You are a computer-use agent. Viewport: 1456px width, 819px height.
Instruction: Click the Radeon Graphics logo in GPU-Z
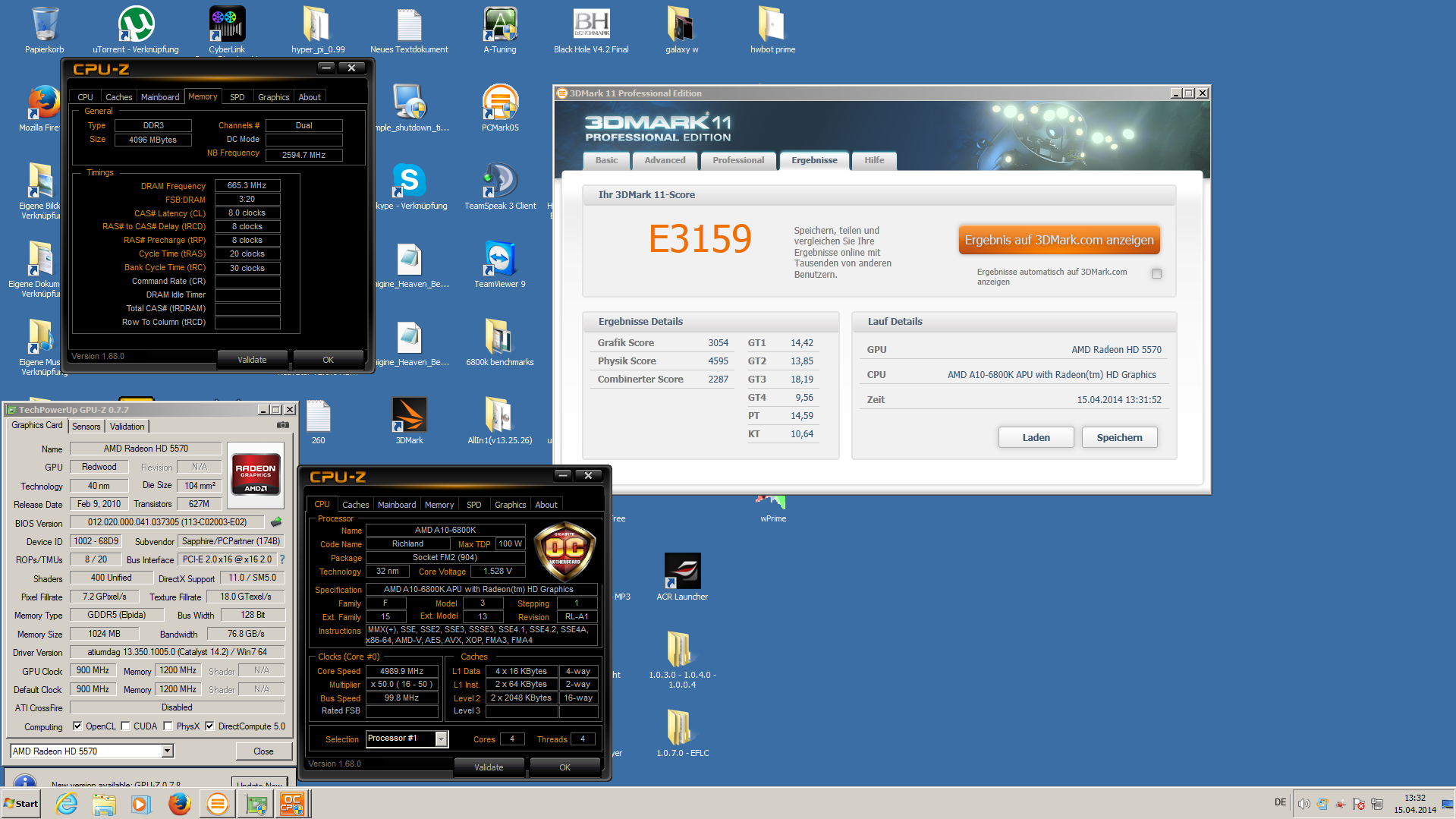(256, 475)
